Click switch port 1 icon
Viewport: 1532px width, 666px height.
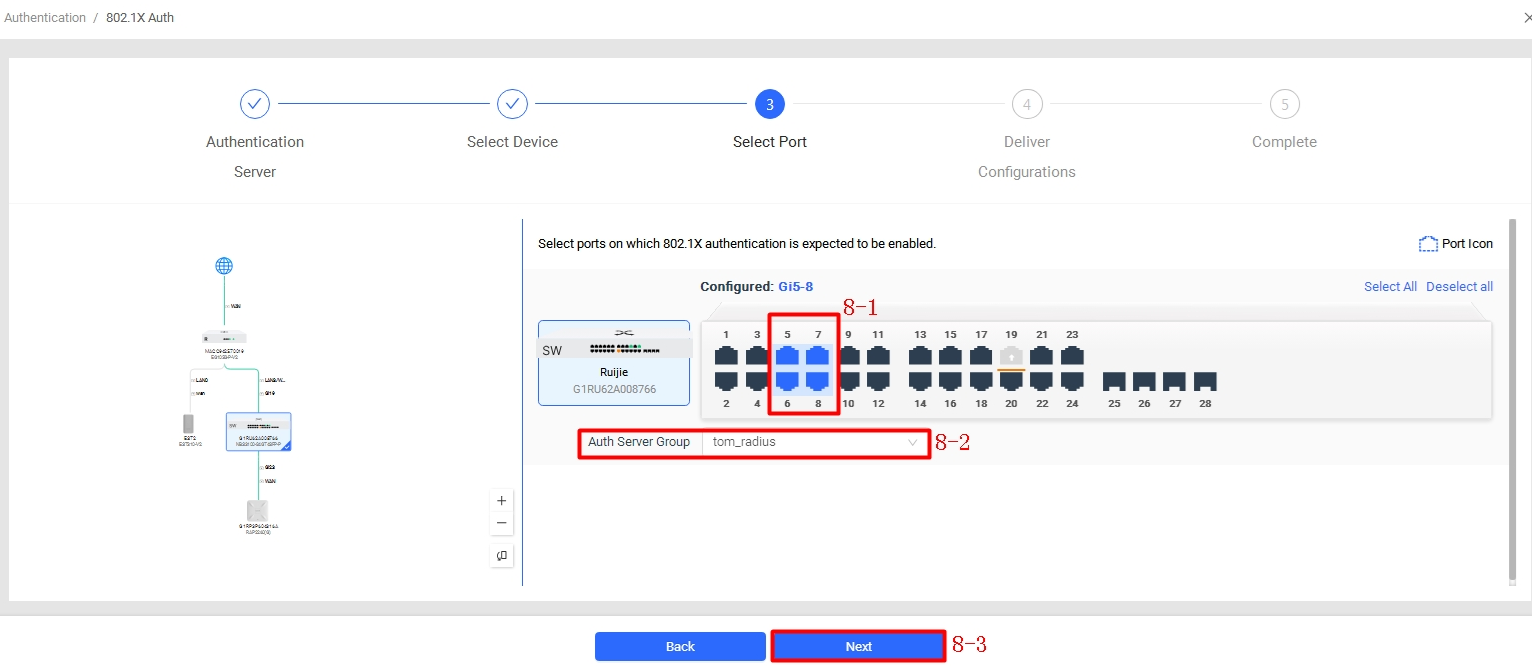(726, 356)
